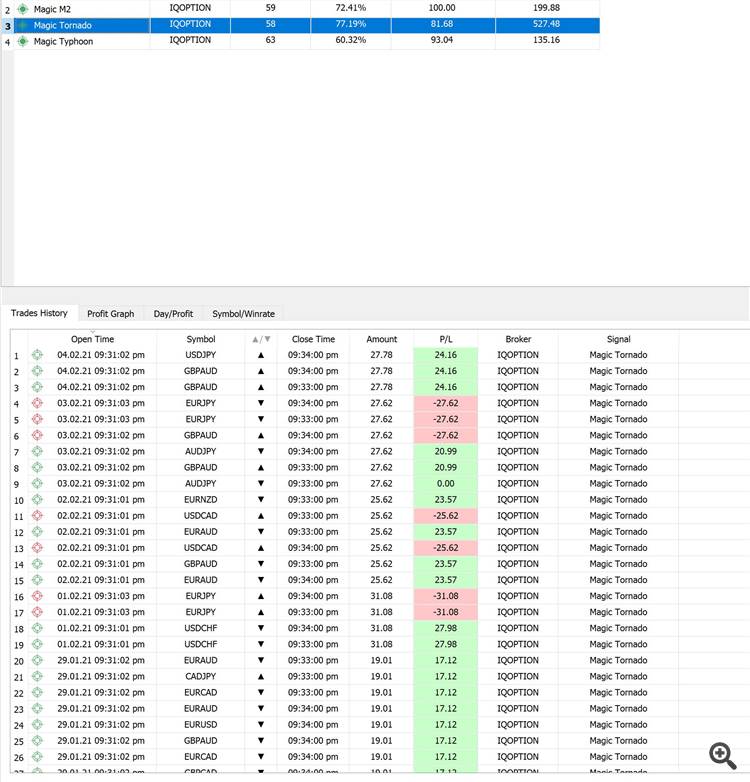Image resolution: width=750 pixels, height=782 pixels.
Task: Click the win target icon in trade row 1
Action: click(x=37, y=355)
